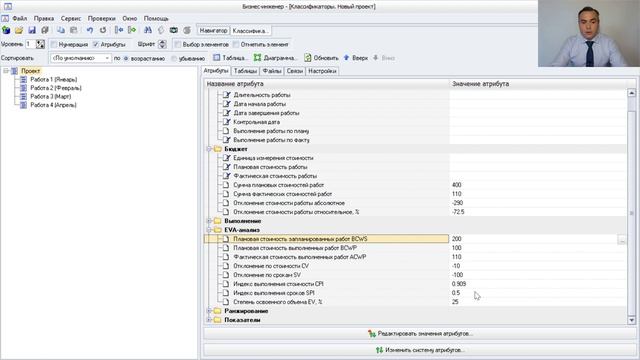Open the По умолчанию sort dropdown
The image size is (640, 360).
80,58
